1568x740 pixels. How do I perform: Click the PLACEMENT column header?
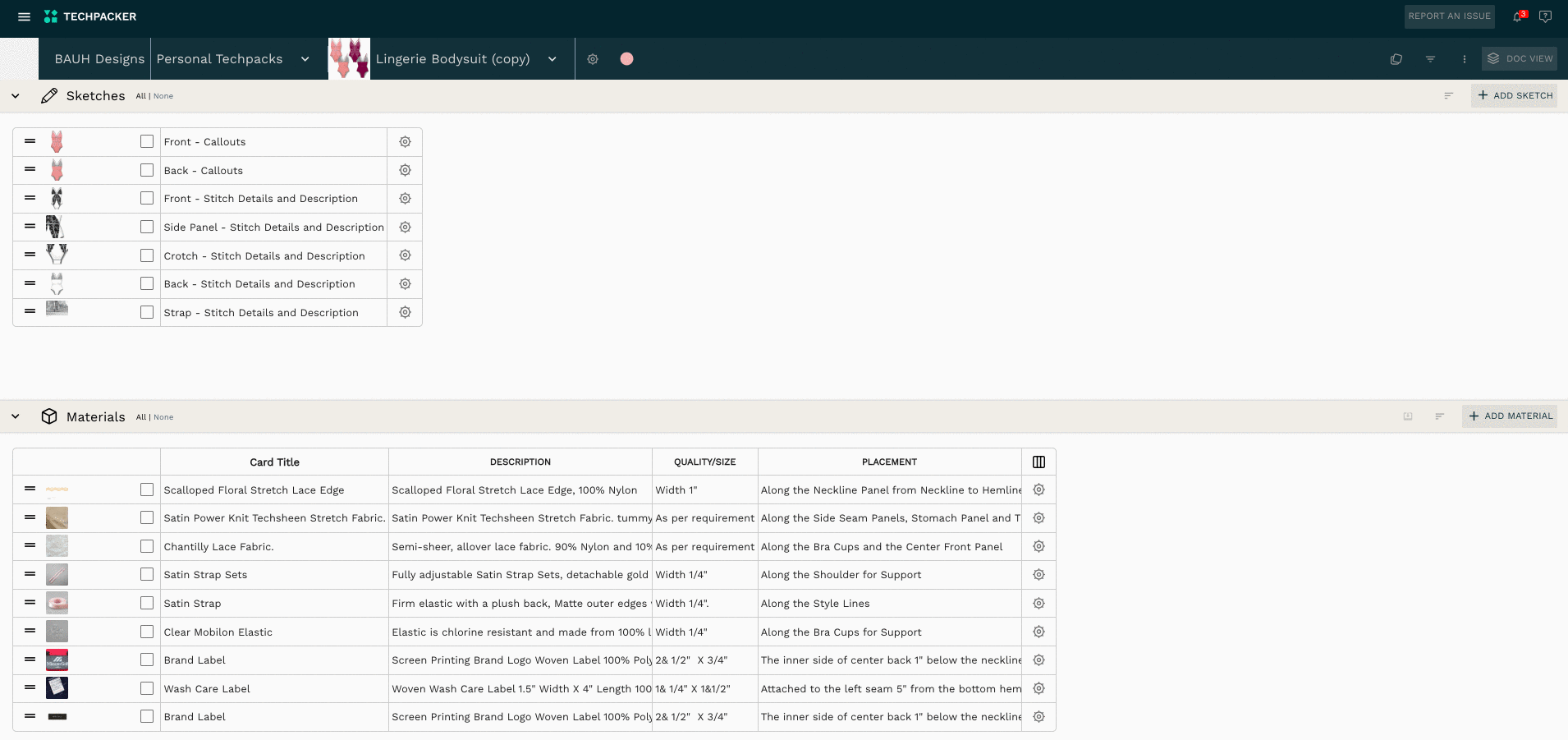click(x=889, y=462)
